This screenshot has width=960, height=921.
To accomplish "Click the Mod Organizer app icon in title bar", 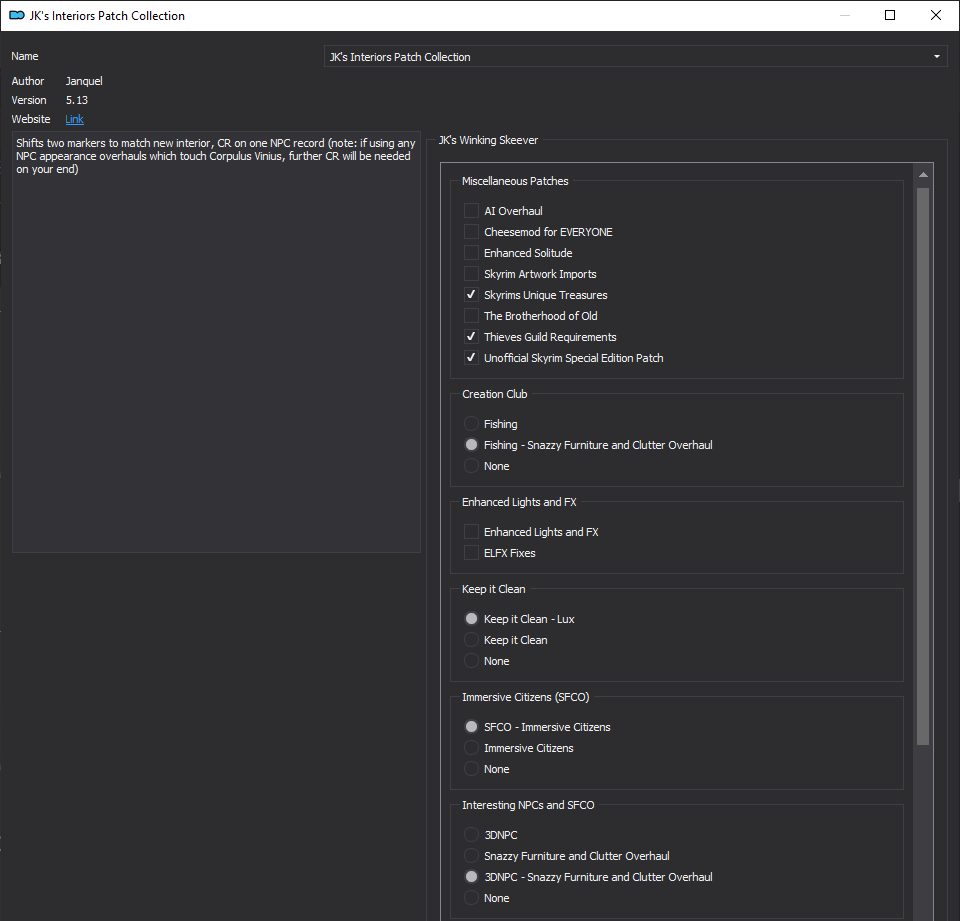I will coord(17,15).
